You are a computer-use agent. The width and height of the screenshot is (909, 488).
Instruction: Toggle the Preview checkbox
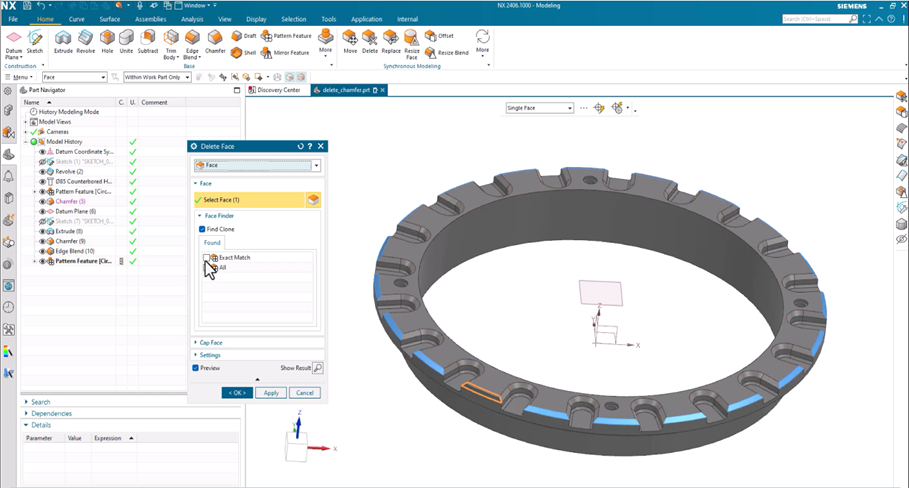point(195,368)
